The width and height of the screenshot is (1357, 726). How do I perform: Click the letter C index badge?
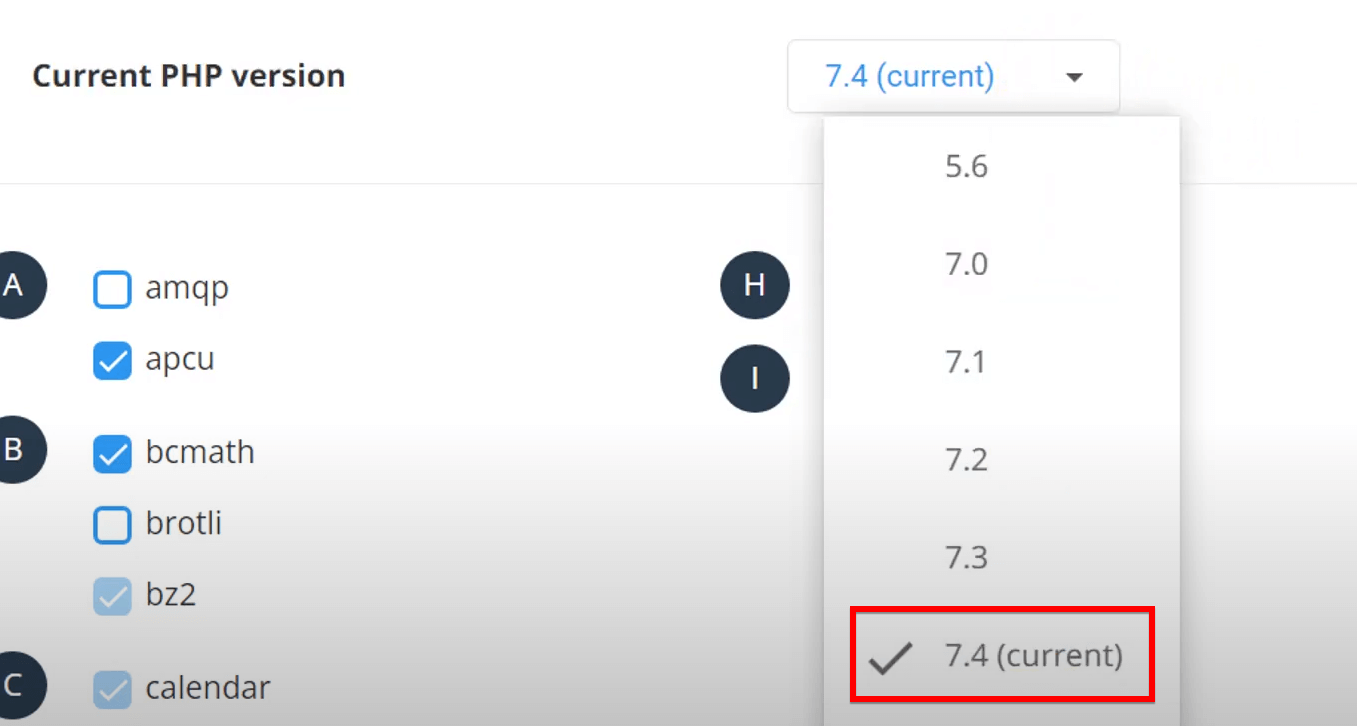coord(16,686)
